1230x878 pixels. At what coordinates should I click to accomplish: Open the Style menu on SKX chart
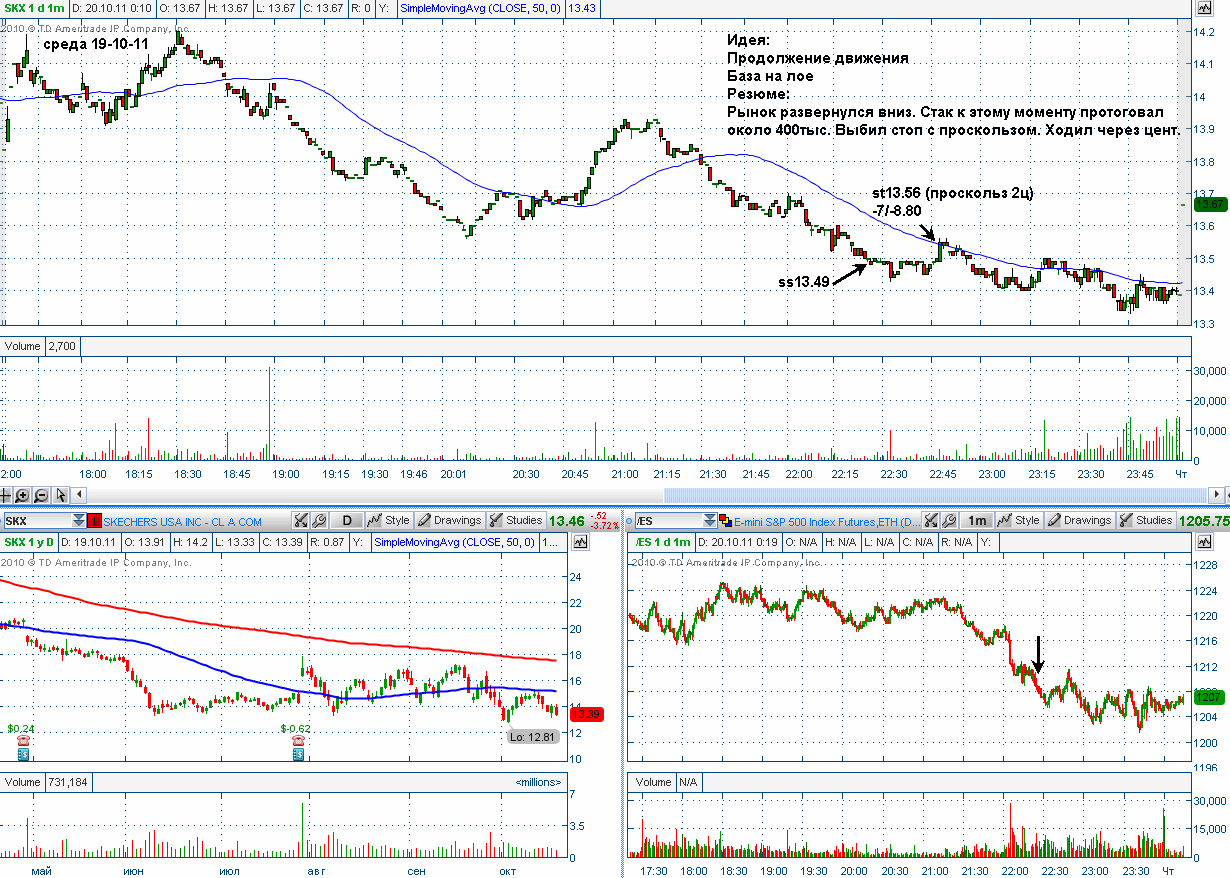(x=389, y=521)
